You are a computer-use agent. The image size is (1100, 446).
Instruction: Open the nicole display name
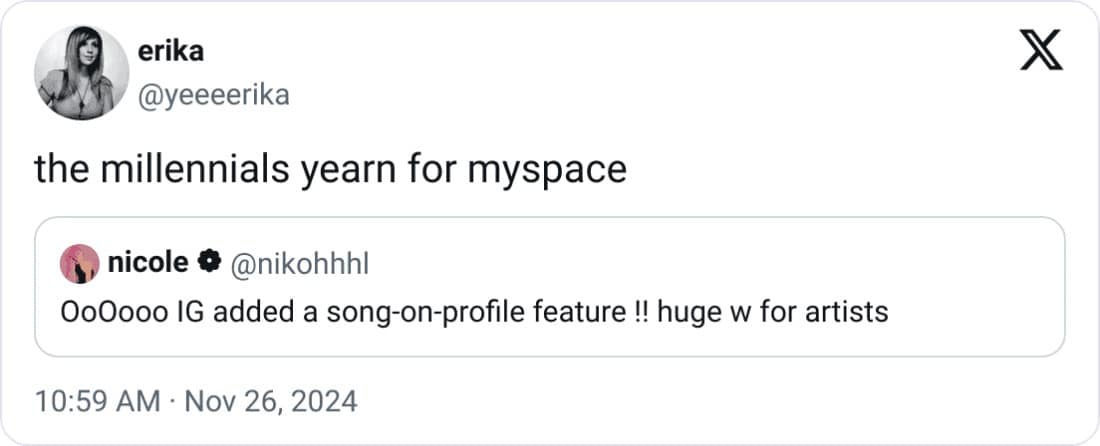[x=147, y=263]
